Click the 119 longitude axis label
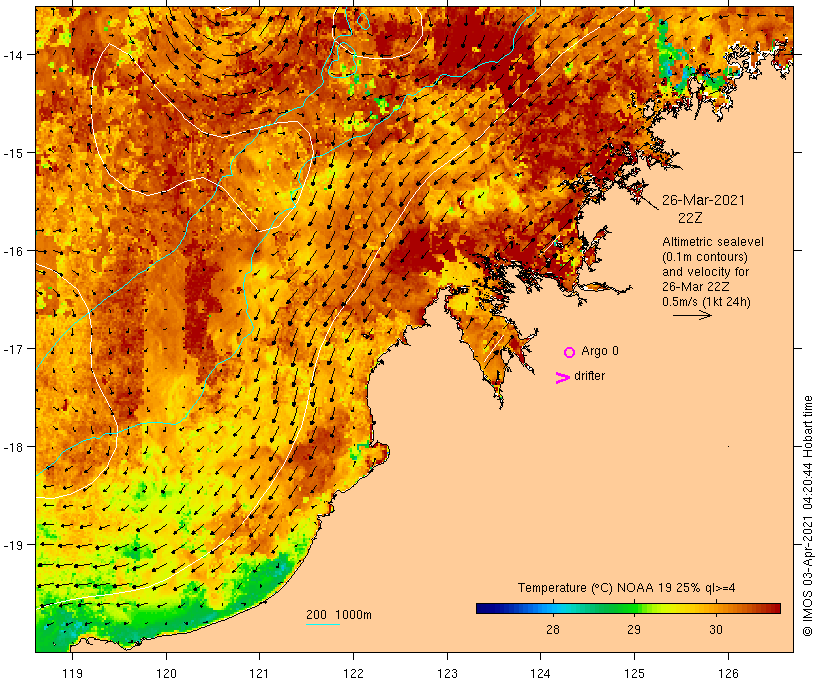 [x=72, y=673]
